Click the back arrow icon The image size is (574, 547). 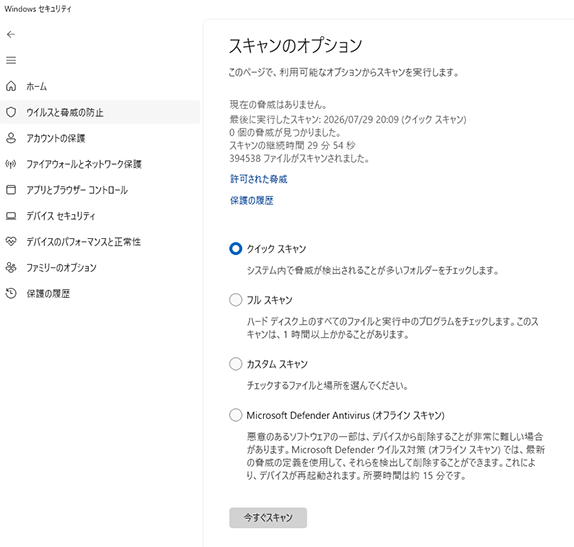[x=11, y=34]
